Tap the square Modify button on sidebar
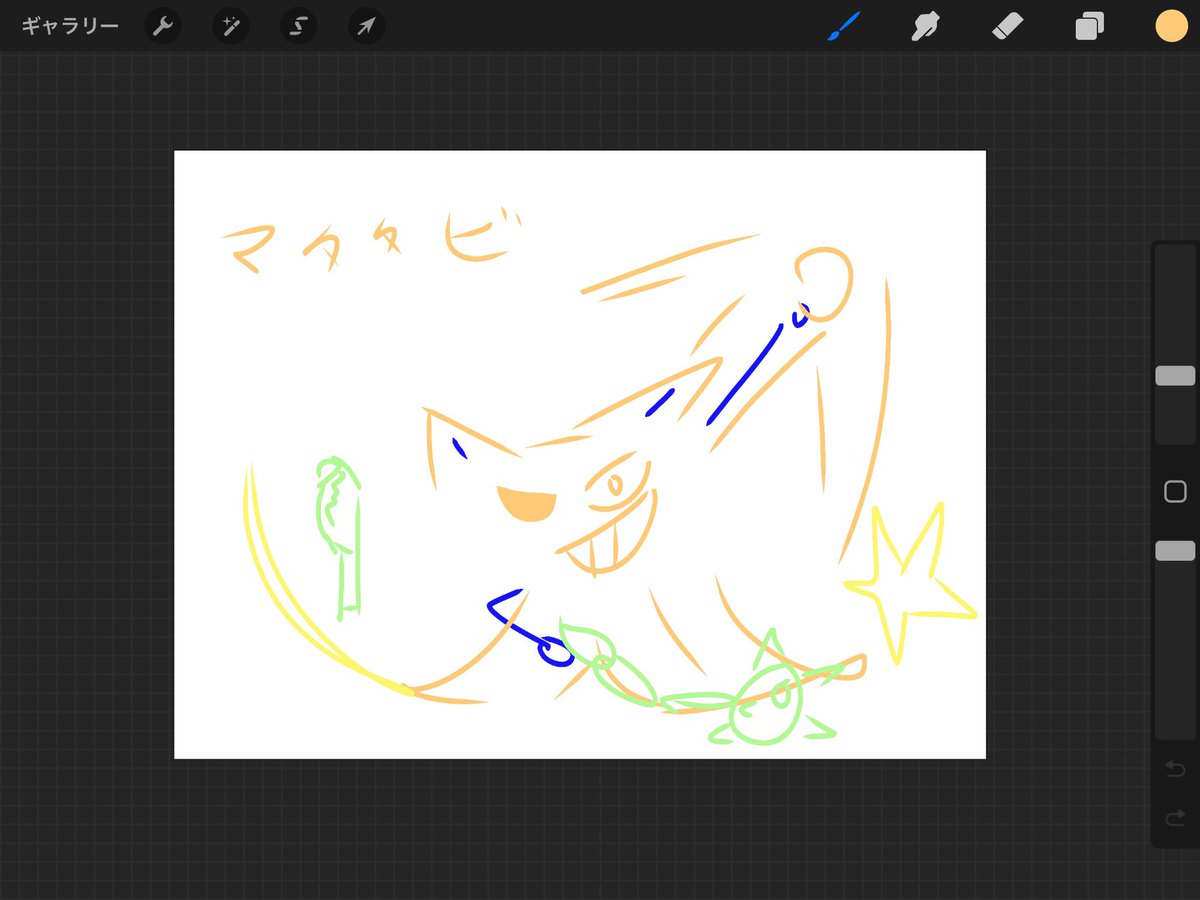 (x=1175, y=491)
